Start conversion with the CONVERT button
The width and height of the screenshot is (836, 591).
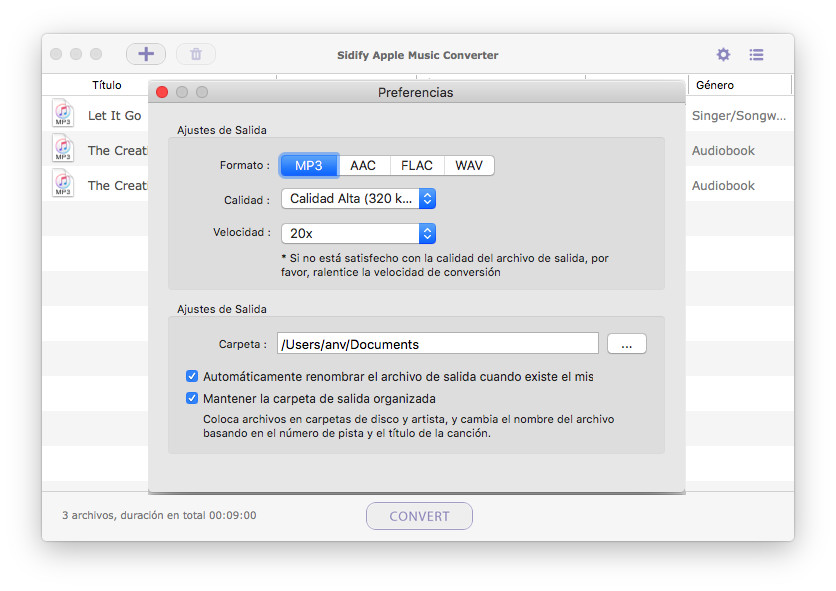(x=419, y=516)
